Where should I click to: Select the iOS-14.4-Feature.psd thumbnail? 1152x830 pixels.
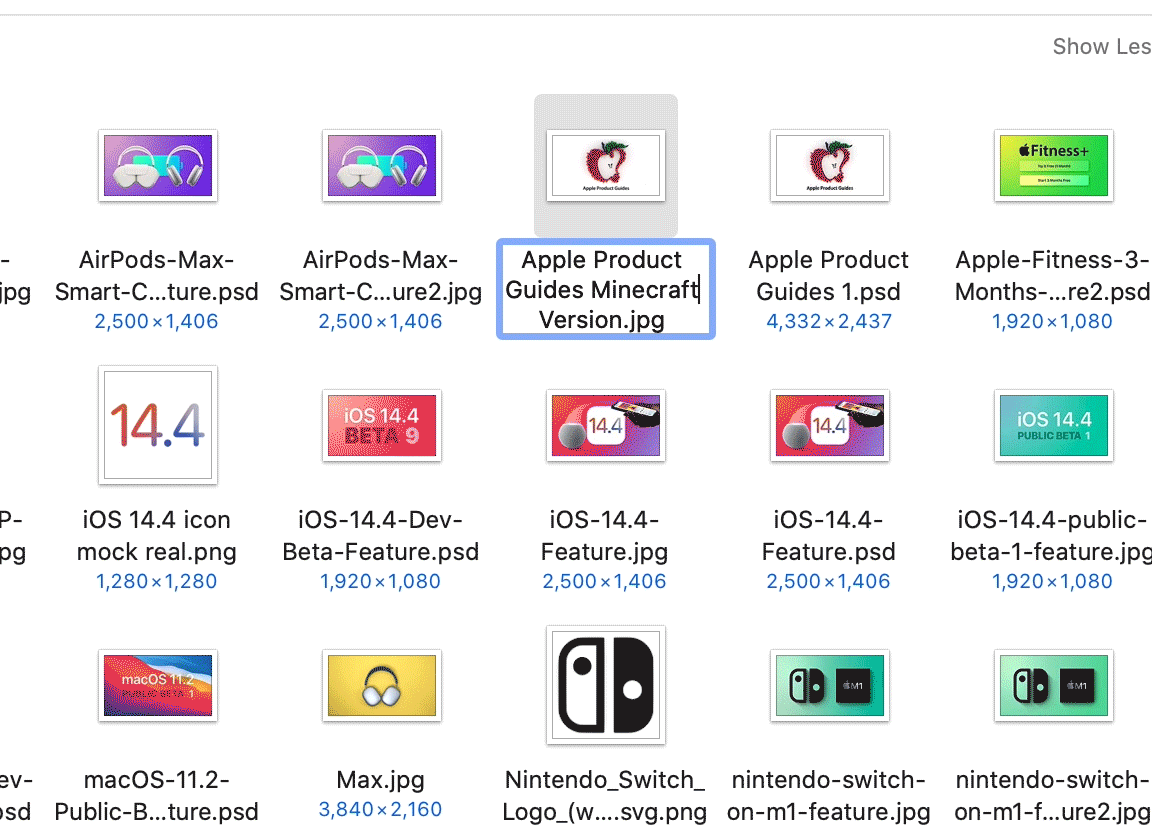tap(830, 425)
